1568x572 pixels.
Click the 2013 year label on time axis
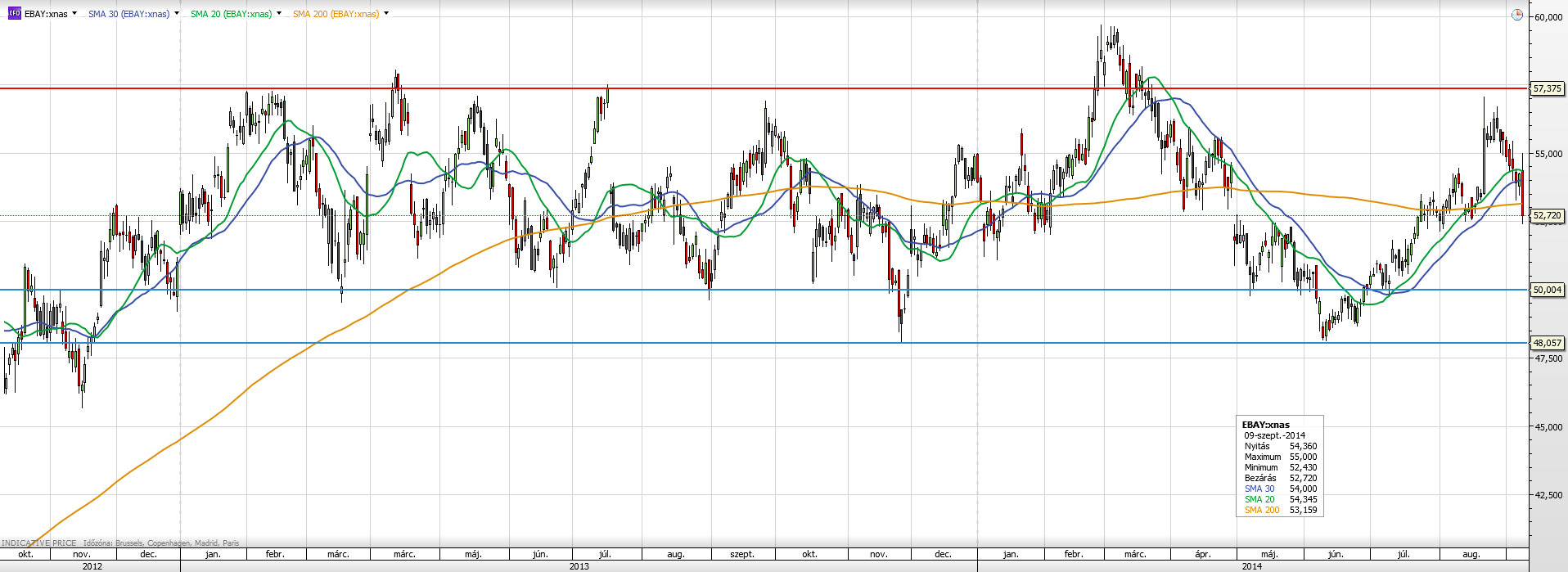pos(579,566)
